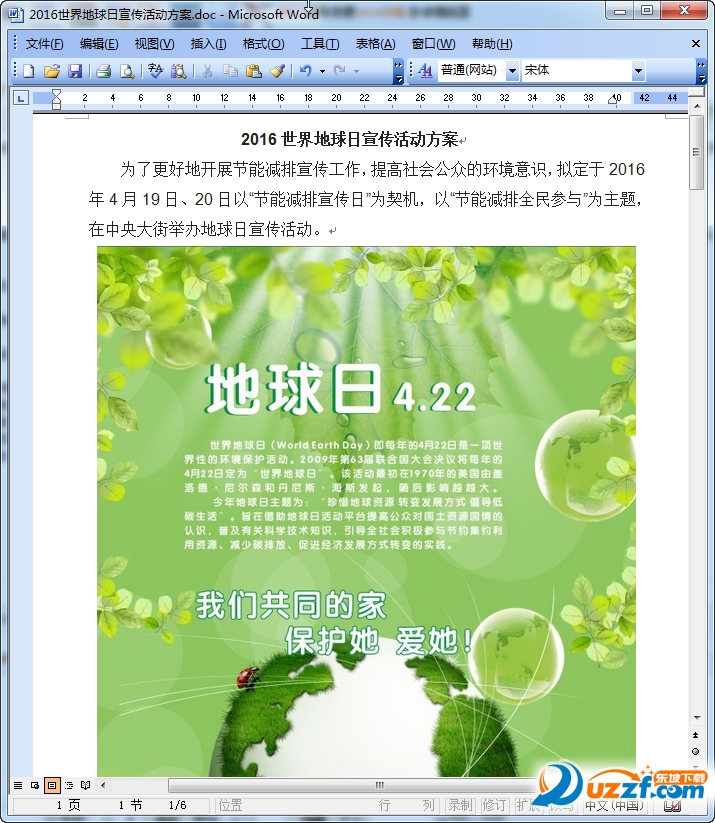Viewport: 715px width, 823px height.
Task: Click the vertical scrollbar thumb
Action: 697,152
